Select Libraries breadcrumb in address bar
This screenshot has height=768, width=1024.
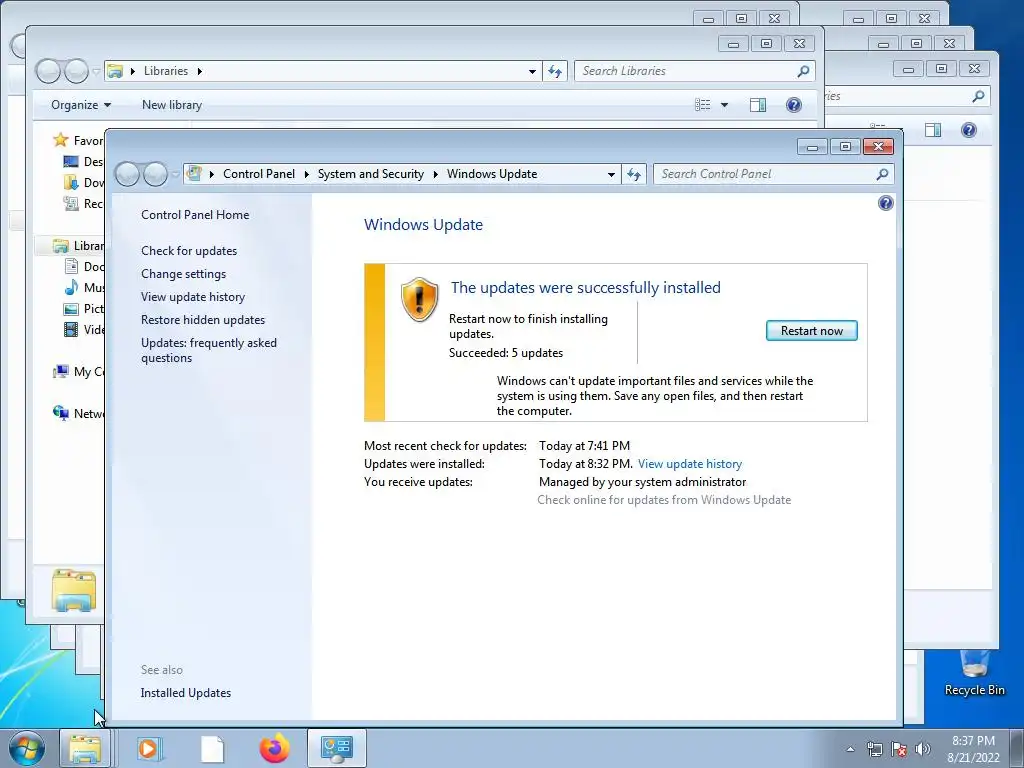166,71
